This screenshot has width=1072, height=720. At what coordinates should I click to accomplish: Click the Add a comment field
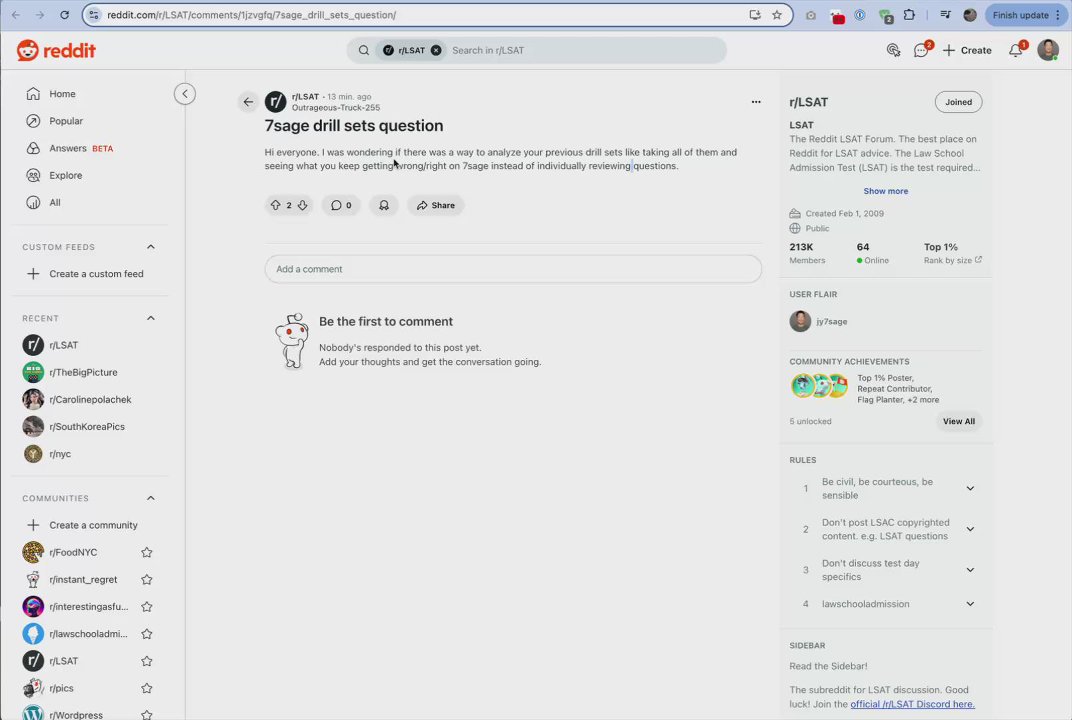coord(513,269)
